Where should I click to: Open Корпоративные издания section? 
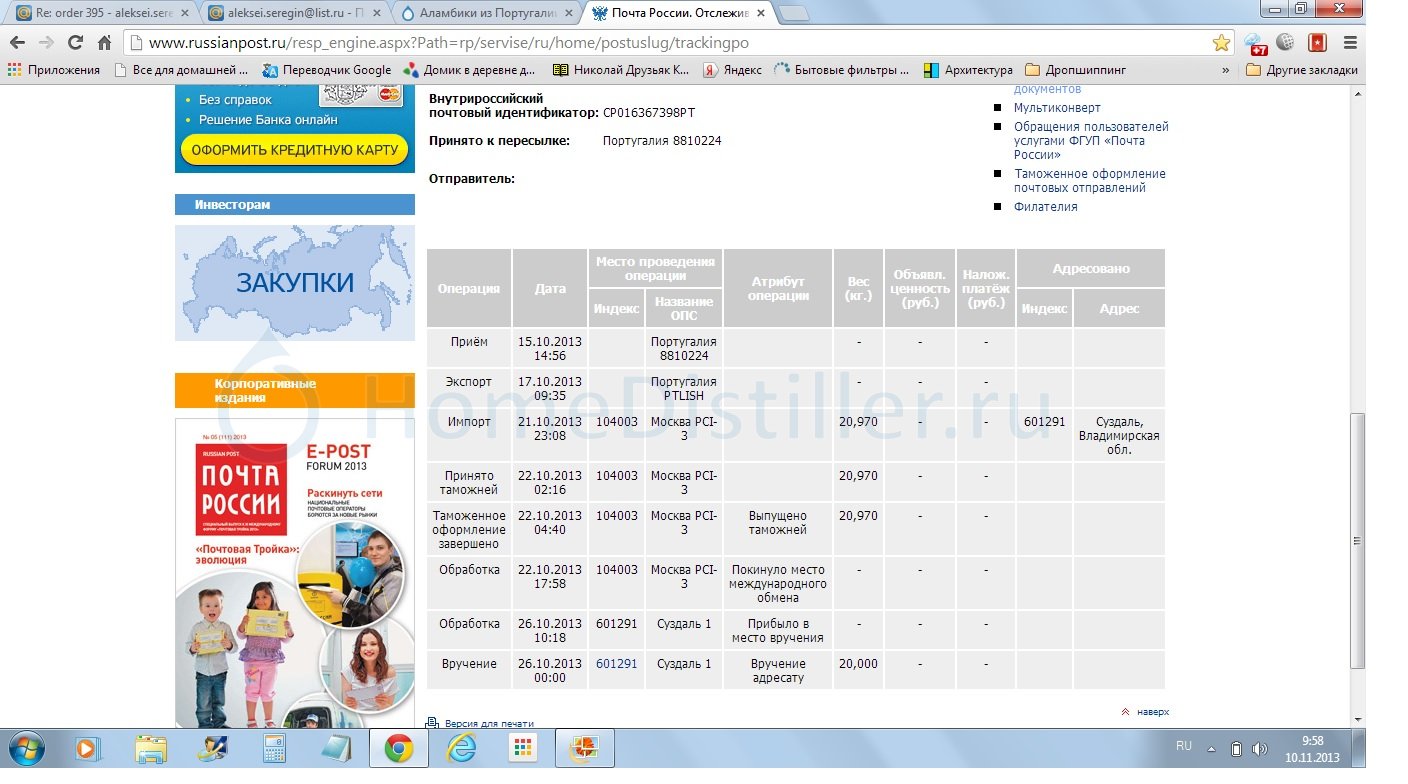point(295,390)
